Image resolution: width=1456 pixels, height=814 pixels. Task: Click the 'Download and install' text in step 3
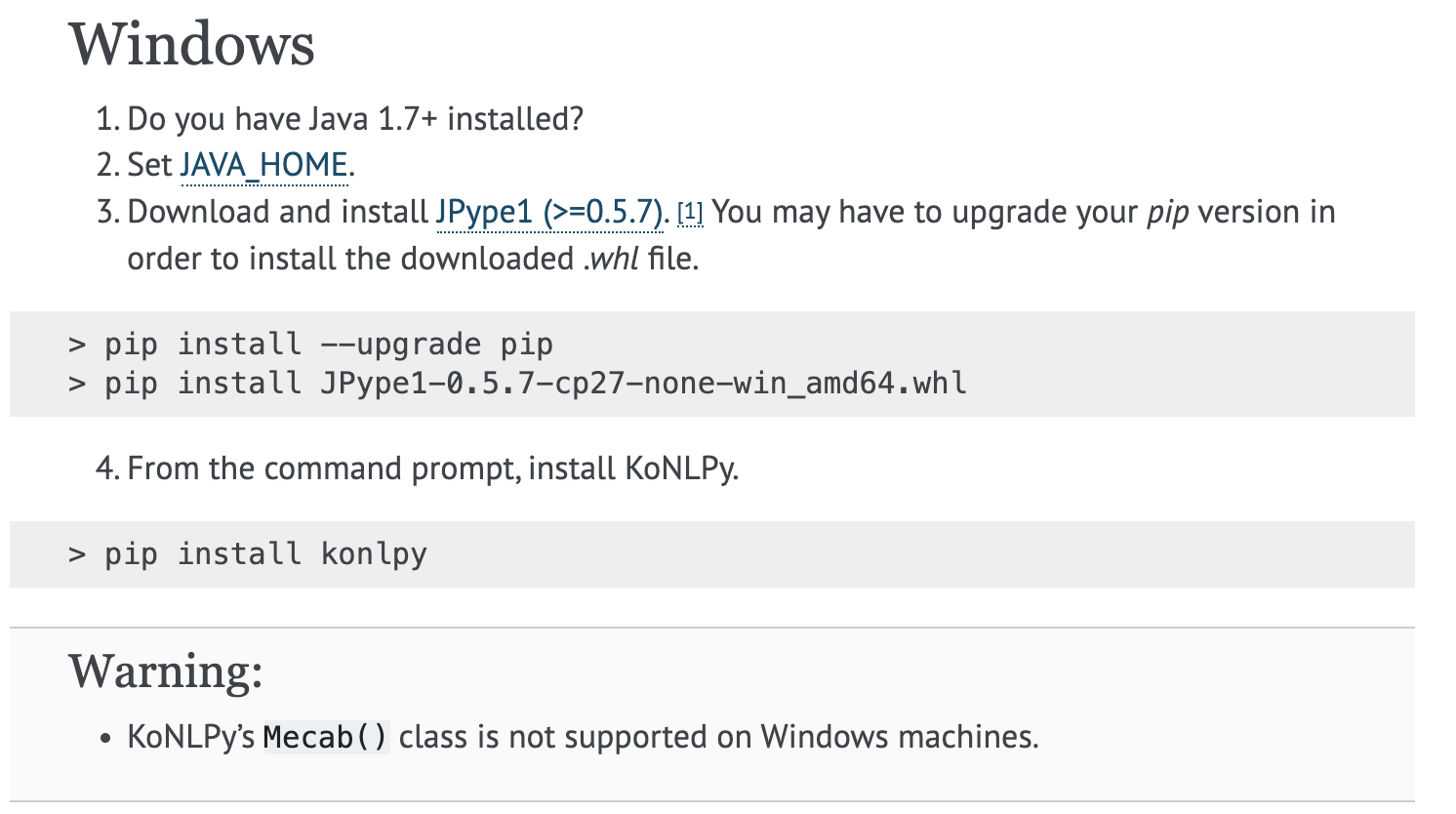tap(278, 212)
